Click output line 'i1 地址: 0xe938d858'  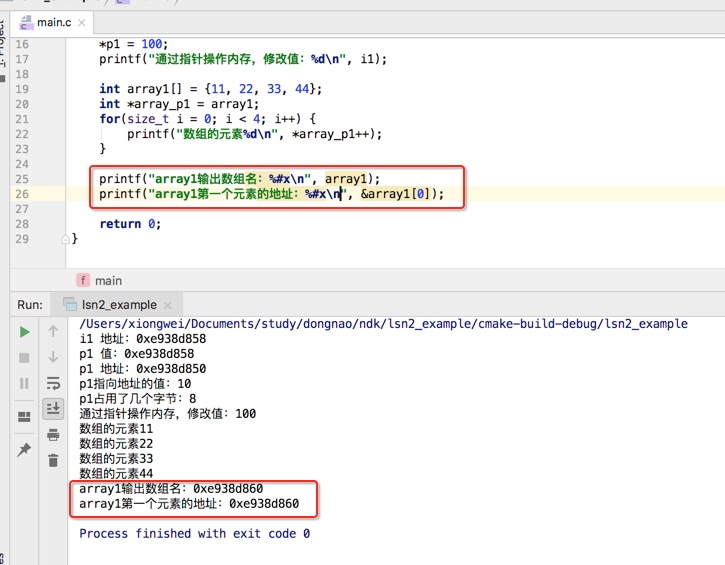pyautogui.click(x=143, y=339)
